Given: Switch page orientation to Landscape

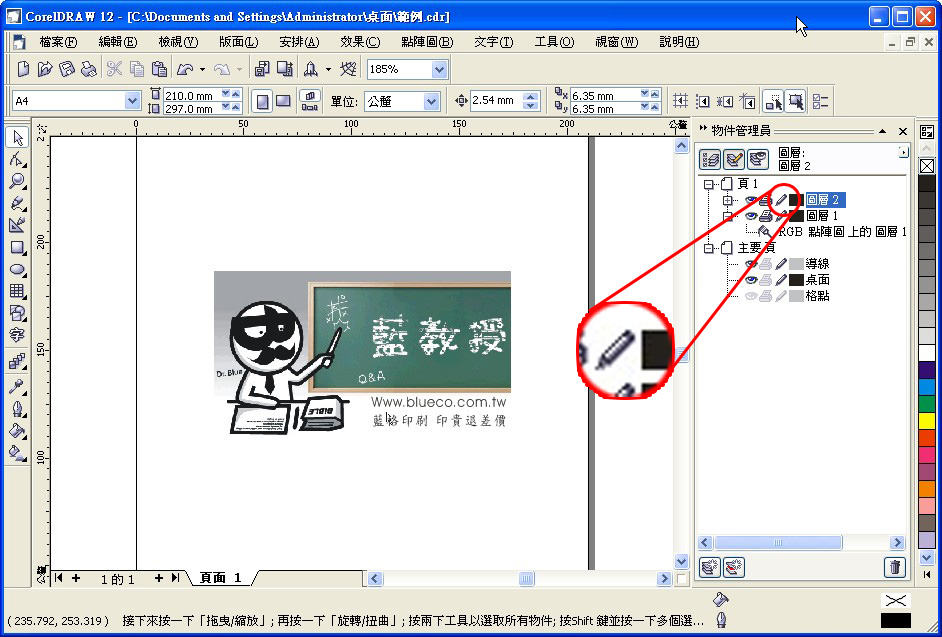Looking at the screenshot, I should 284,102.
